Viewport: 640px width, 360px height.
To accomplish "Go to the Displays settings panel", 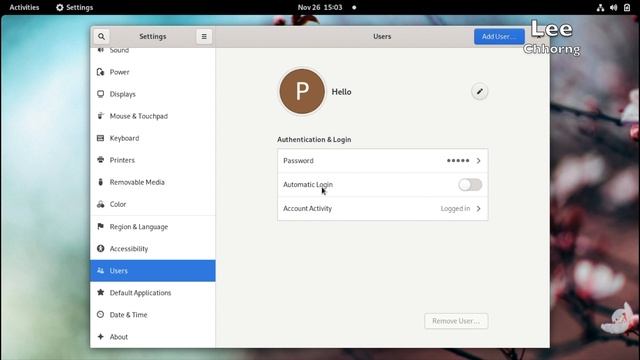I will click(153, 94).
